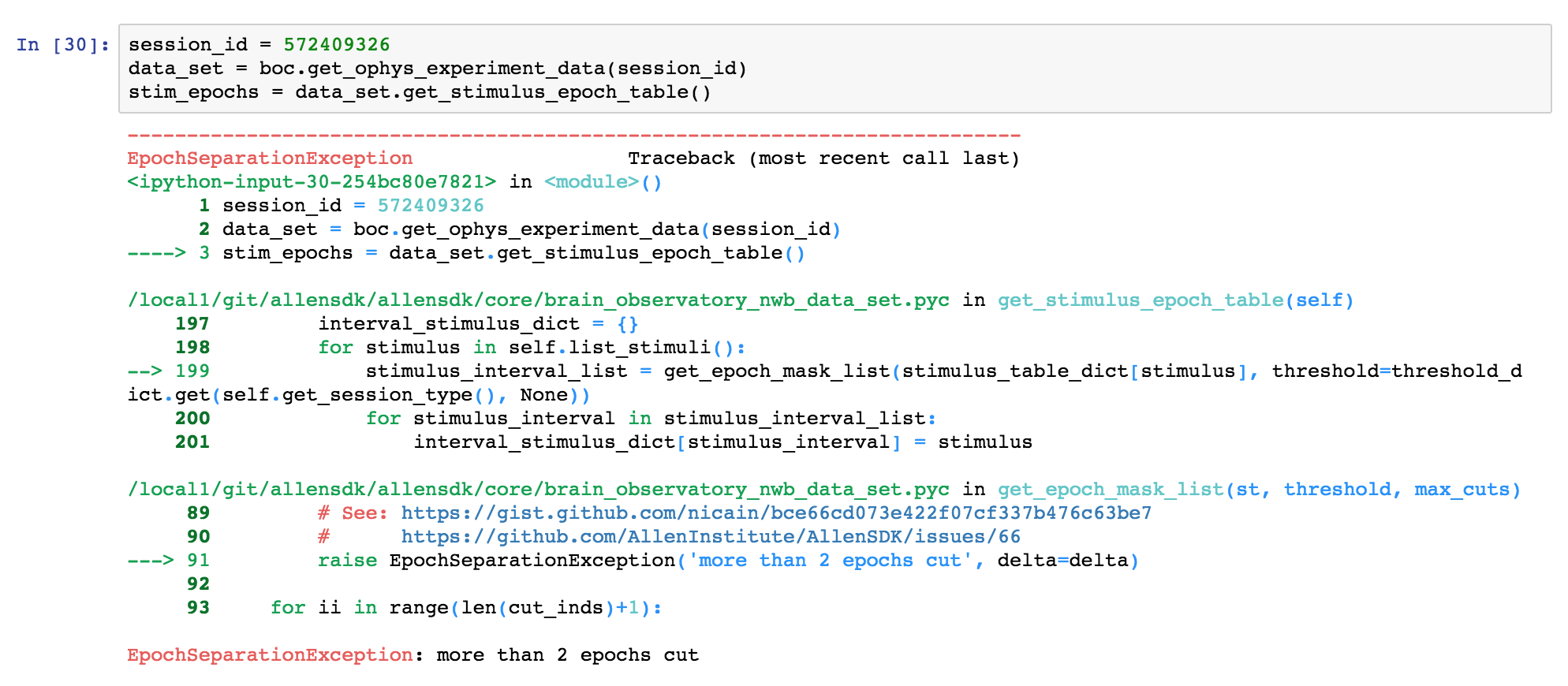Click line 91 "raise EpochSeparationException" statement
The image size is (1568, 686).
coord(728,561)
